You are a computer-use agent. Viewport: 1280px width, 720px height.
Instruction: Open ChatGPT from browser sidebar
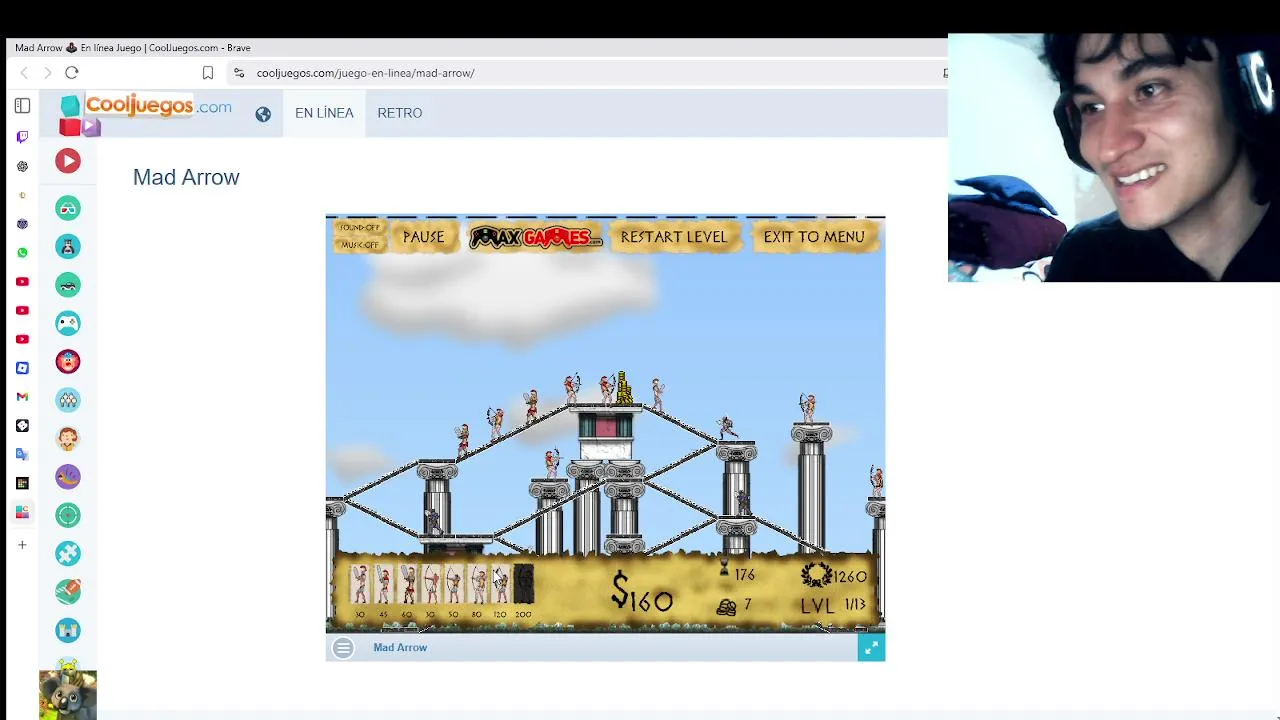(22, 166)
